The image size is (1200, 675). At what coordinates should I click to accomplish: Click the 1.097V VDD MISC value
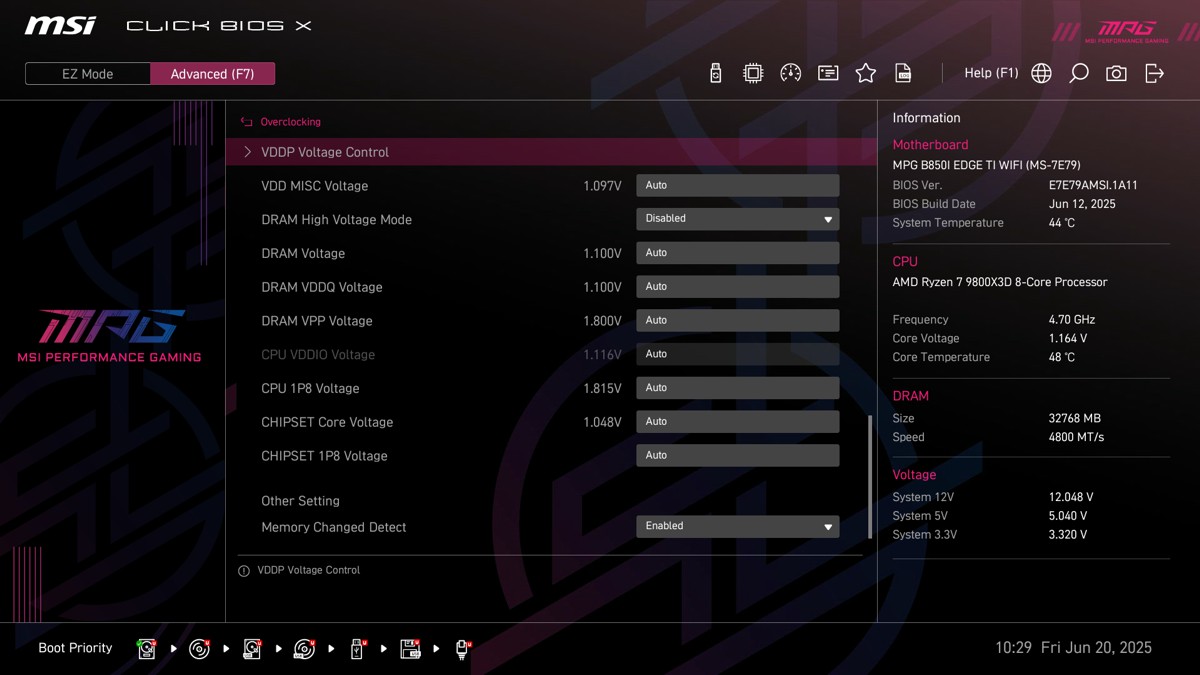tap(602, 186)
